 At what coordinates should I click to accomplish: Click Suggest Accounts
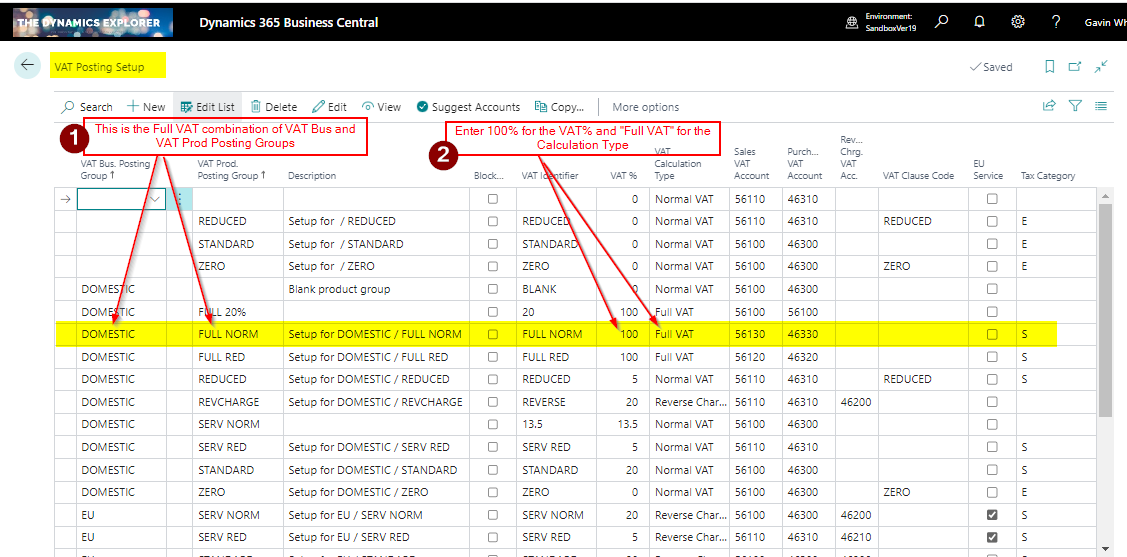468,107
